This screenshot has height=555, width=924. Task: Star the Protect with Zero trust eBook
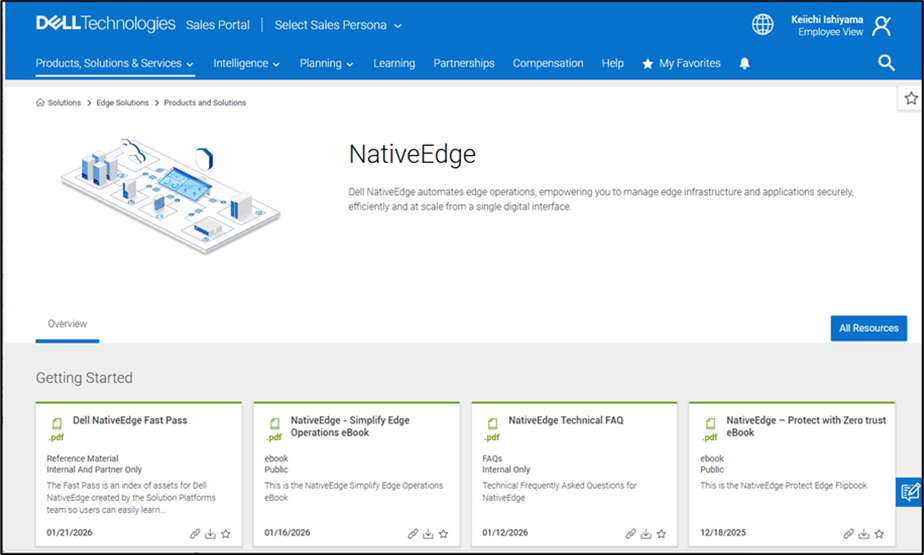(x=879, y=534)
